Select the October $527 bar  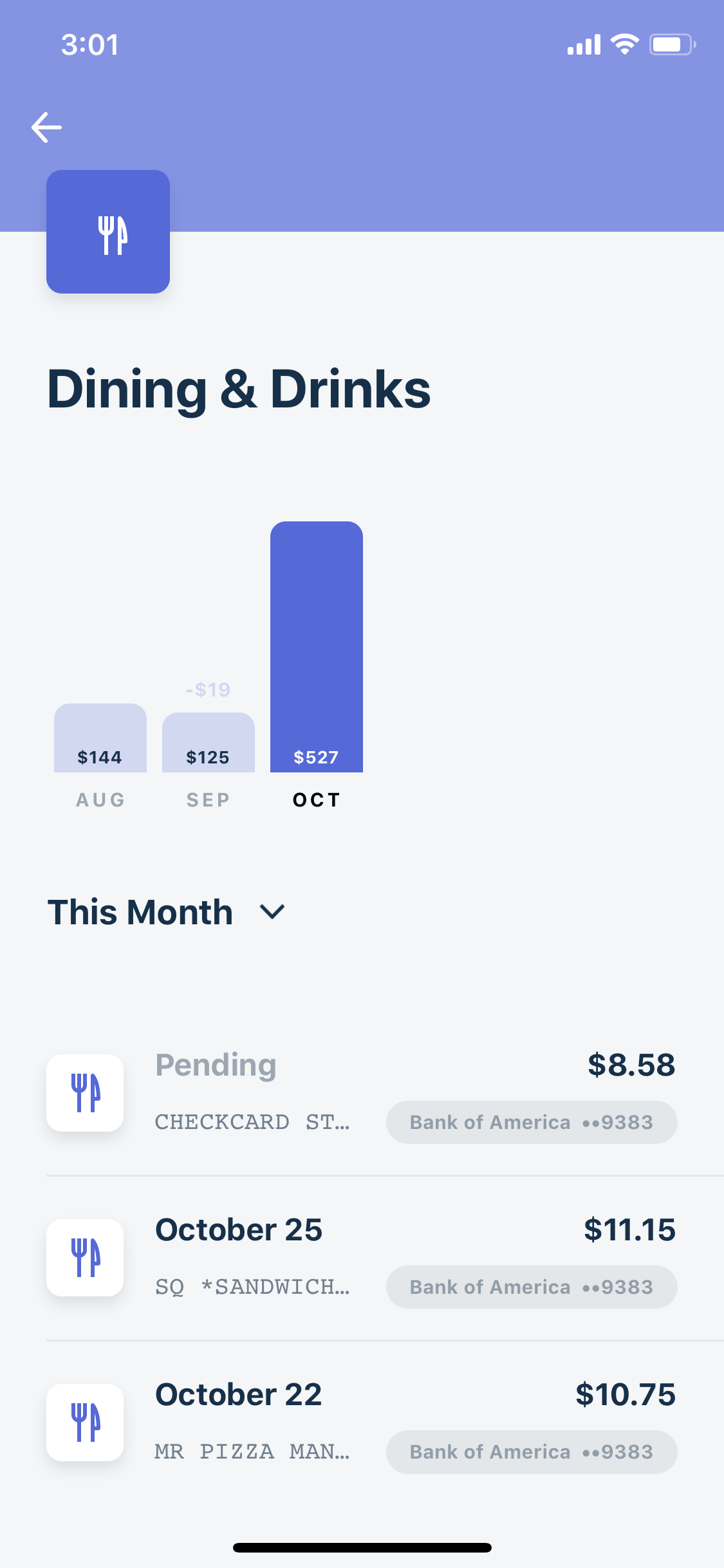pyautogui.click(x=317, y=647)
